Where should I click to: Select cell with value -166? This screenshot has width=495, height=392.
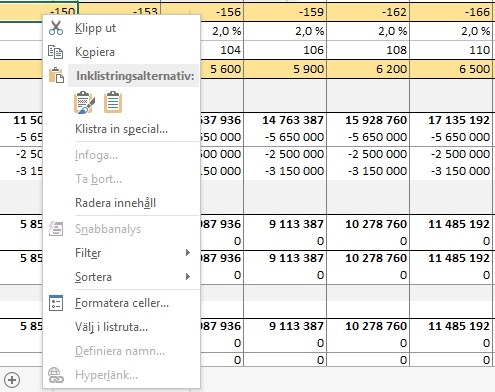(x=452, y=12)
